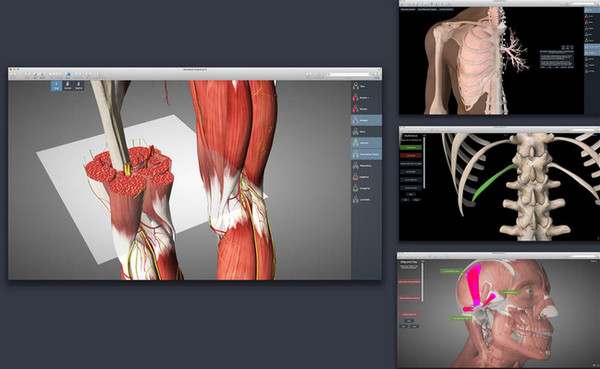Turn off the highlighted Arteries layer

366,120
